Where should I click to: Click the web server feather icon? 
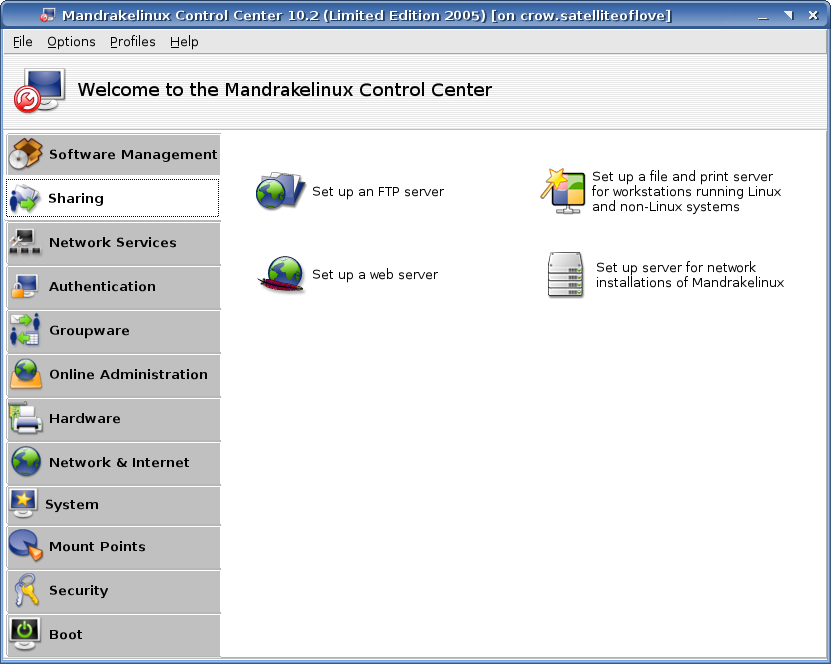280,274
